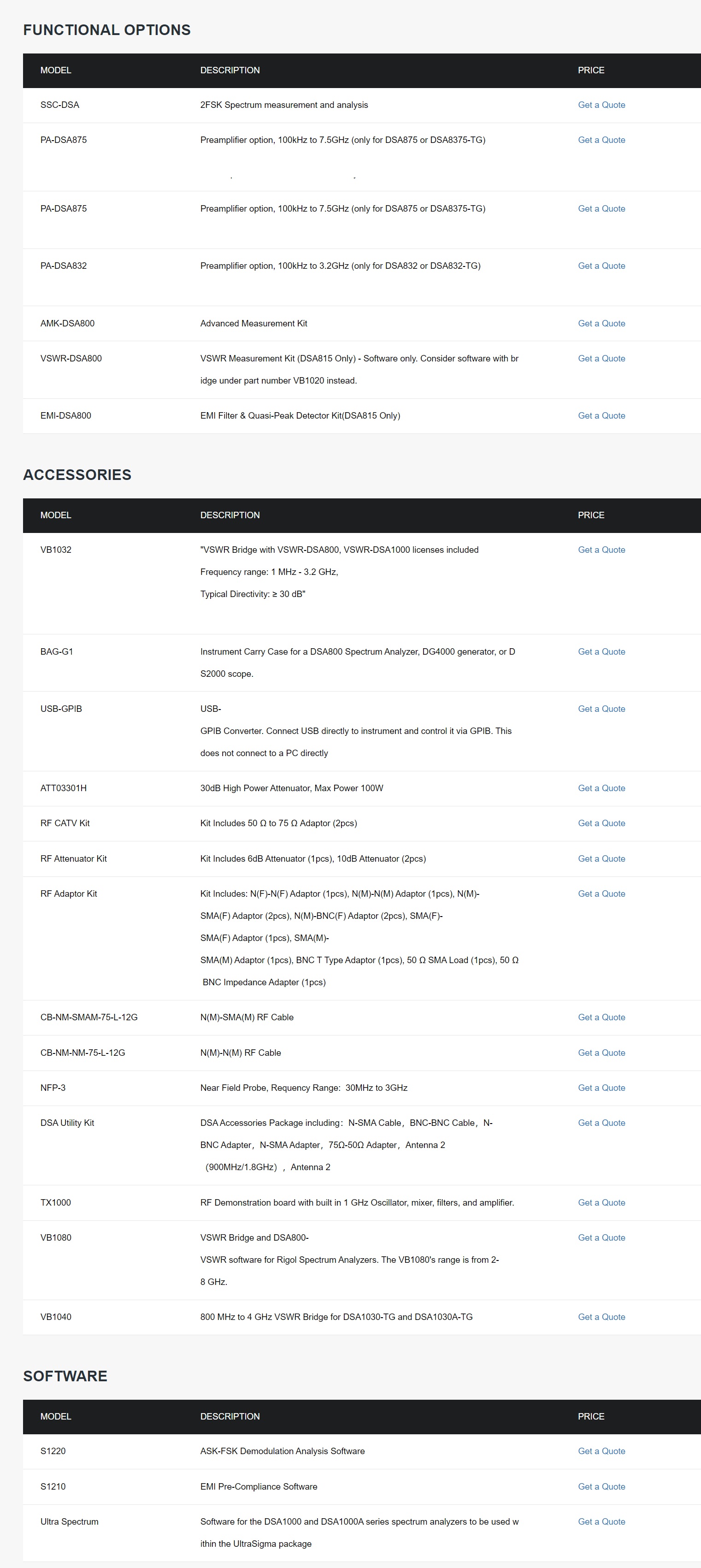701x1568 pixels.
Task: Click Get a Quote for RF CATV Kit
Action: click(601, 823)
